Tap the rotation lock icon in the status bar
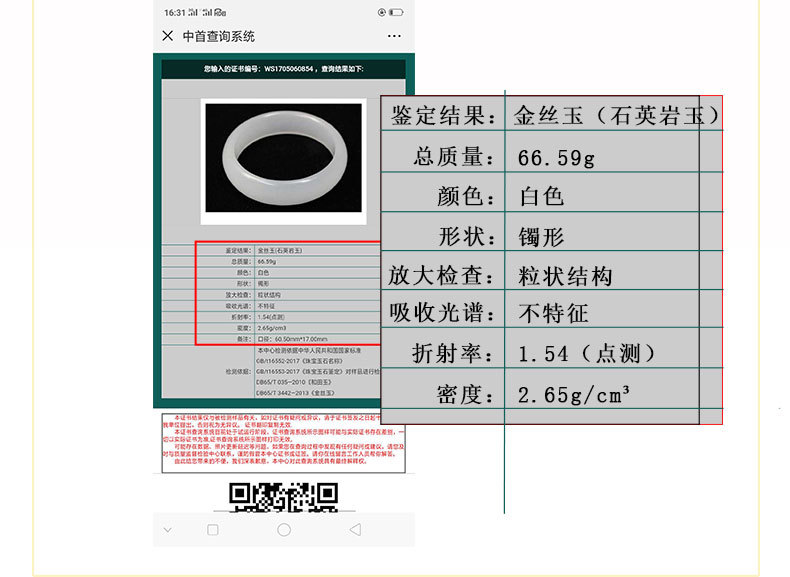This screenshot has width=790, height=577. pyautogui.click(x=381, y=13)
